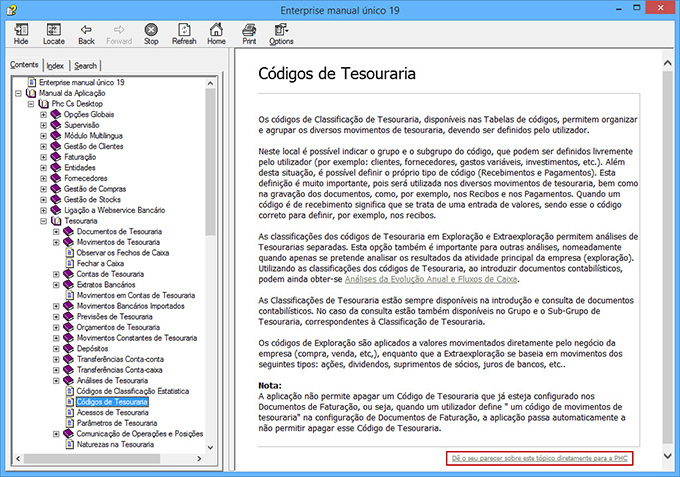Expand the Documentos de Tesouraria node
This screenshot has width=680, height=477.
coord(56,232)
